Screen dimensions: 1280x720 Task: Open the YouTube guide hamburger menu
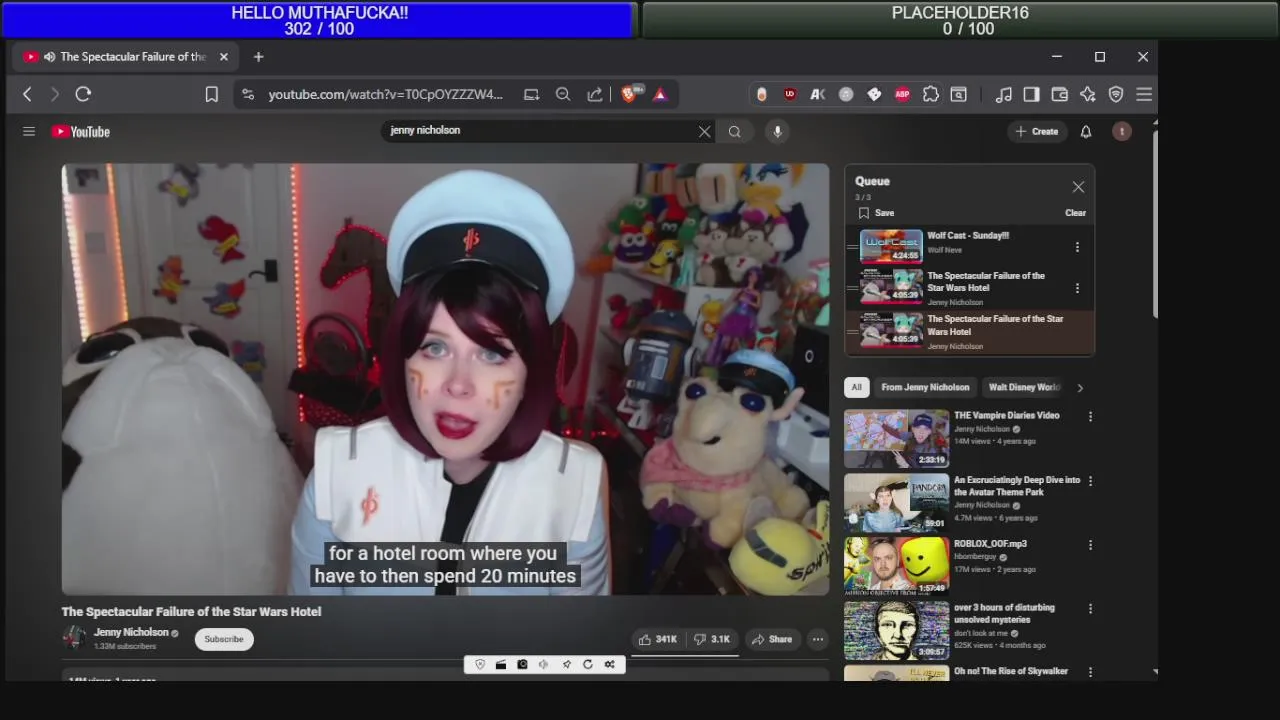pos(29,131)
